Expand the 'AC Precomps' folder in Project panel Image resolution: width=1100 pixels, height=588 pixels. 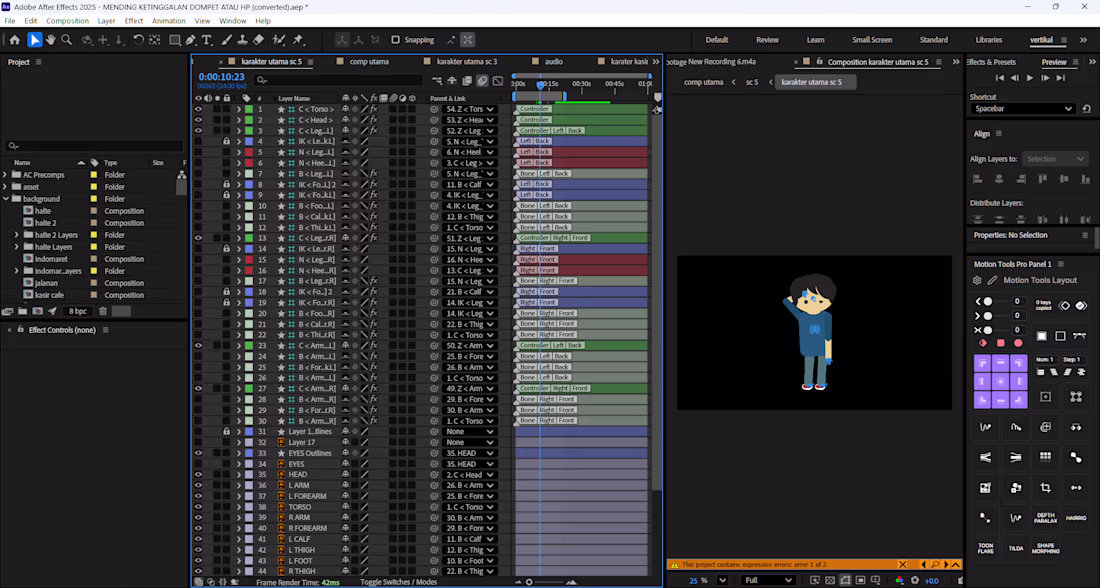pyautogui.click(x=5, y=175)
